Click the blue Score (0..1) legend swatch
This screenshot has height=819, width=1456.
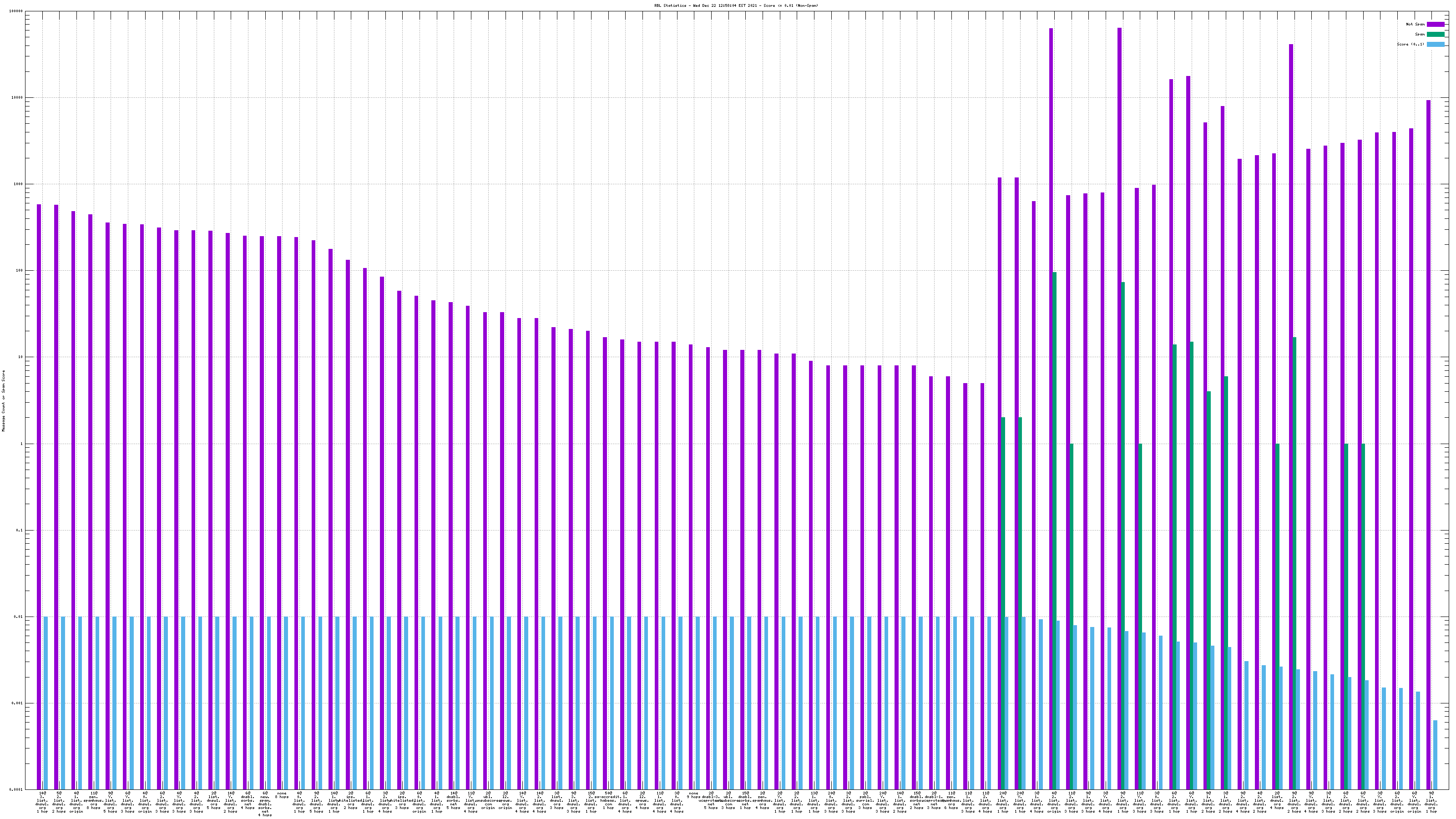point(1435,45)
